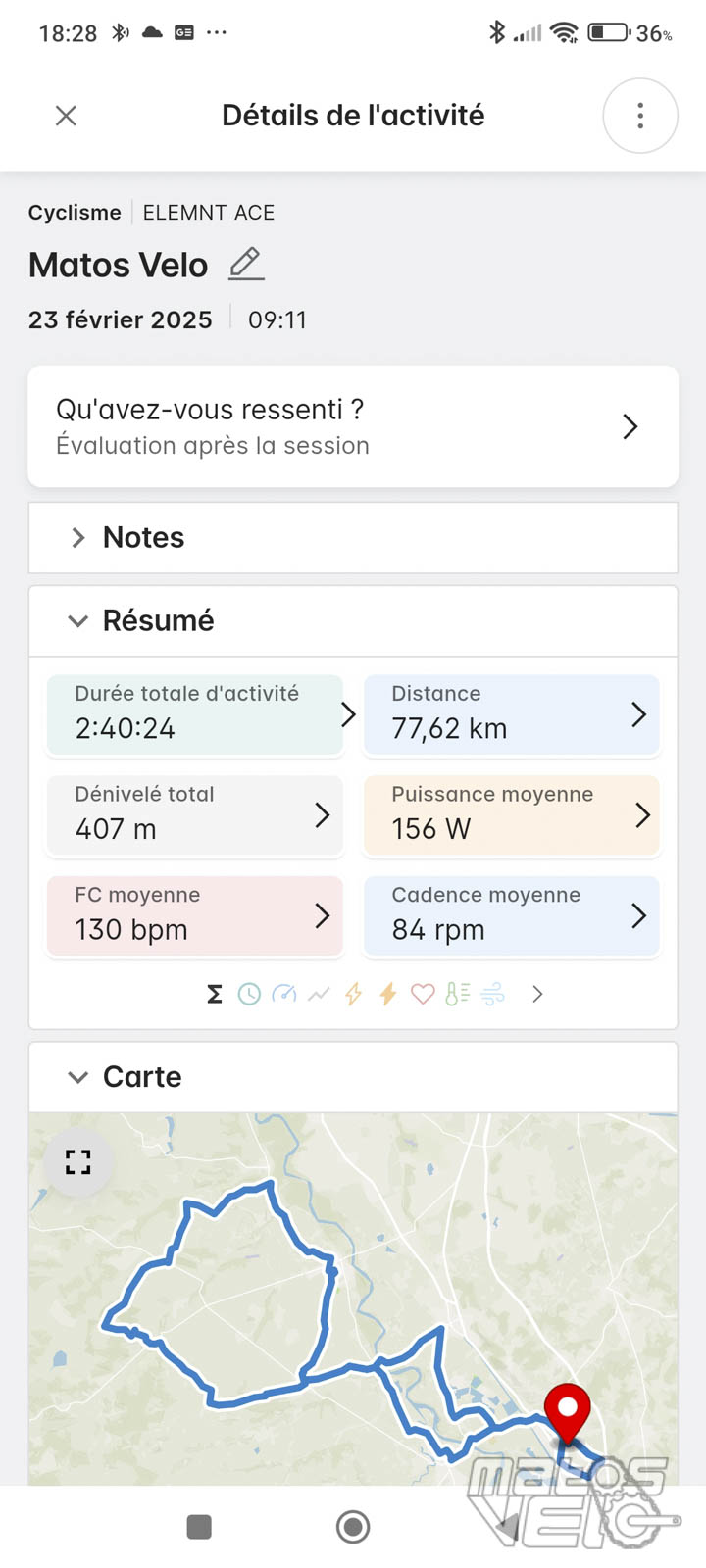Image resolution: width=706 pixels, height=1568 pixels.
Task: Open Puissance moyenne 156 W card
Action: click(x=511, y=814)
